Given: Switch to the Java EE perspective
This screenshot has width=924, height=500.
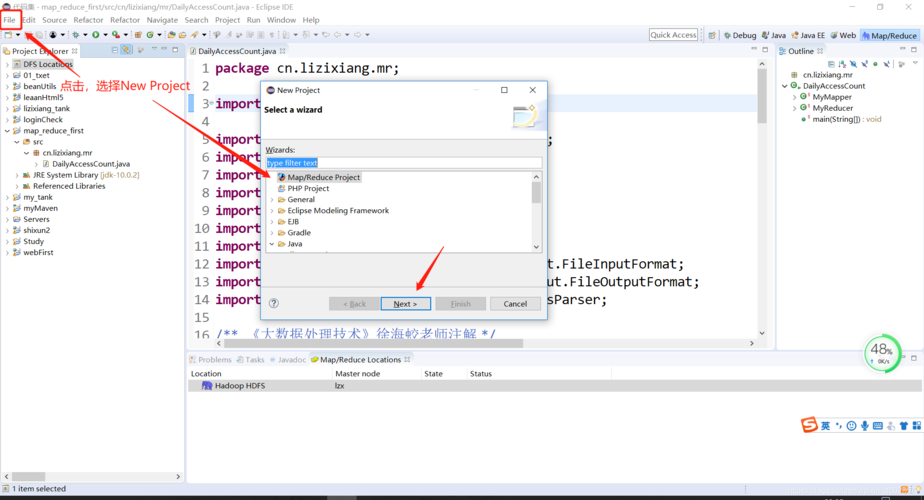Looking at the screenshot, I should tap(808, 35).
